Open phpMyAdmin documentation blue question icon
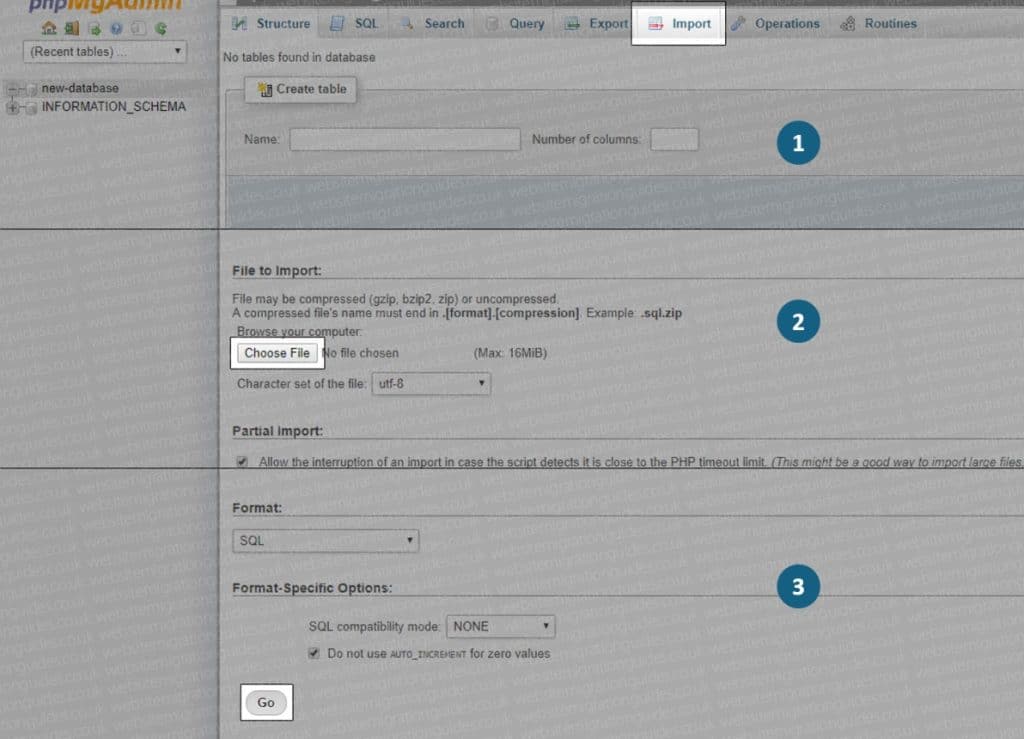The image size is (1024, 739). [x=116, y=29]
